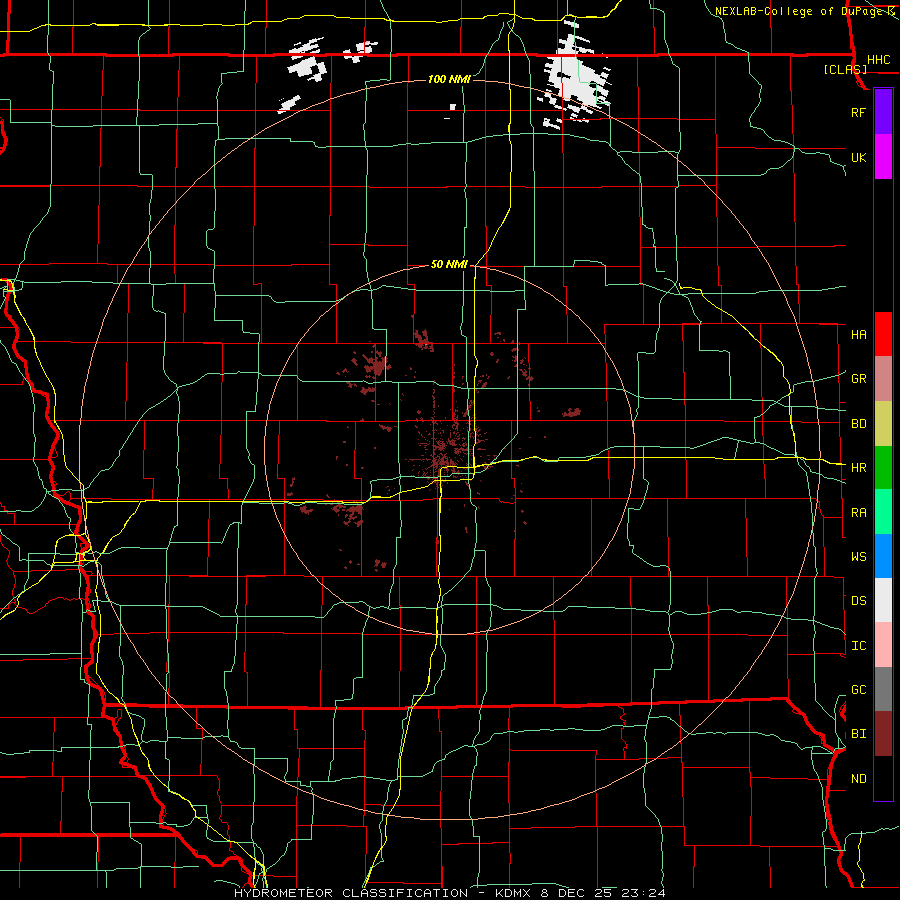Click the WS blue legend swatch

(x=883, y=556)
